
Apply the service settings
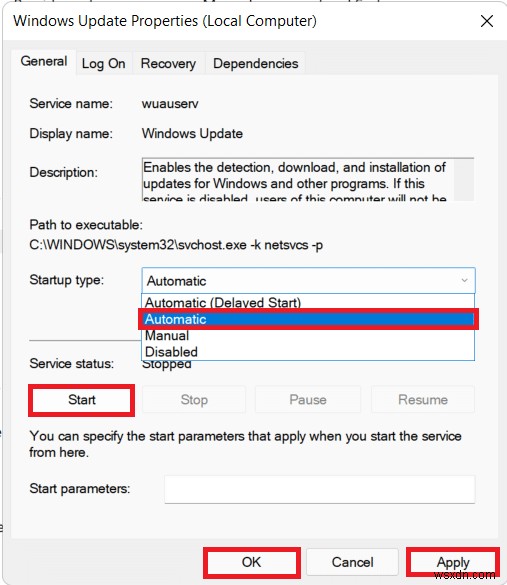[453, 562]
